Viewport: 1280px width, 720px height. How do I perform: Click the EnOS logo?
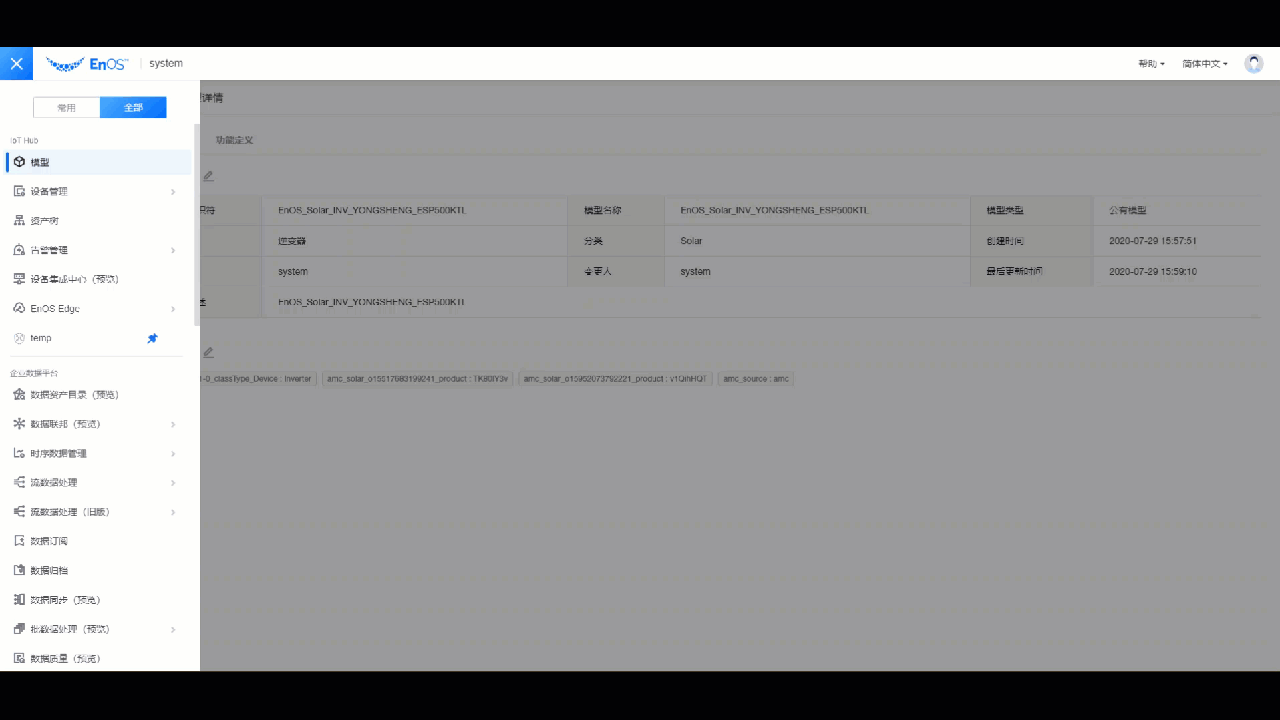coord(87,63)
